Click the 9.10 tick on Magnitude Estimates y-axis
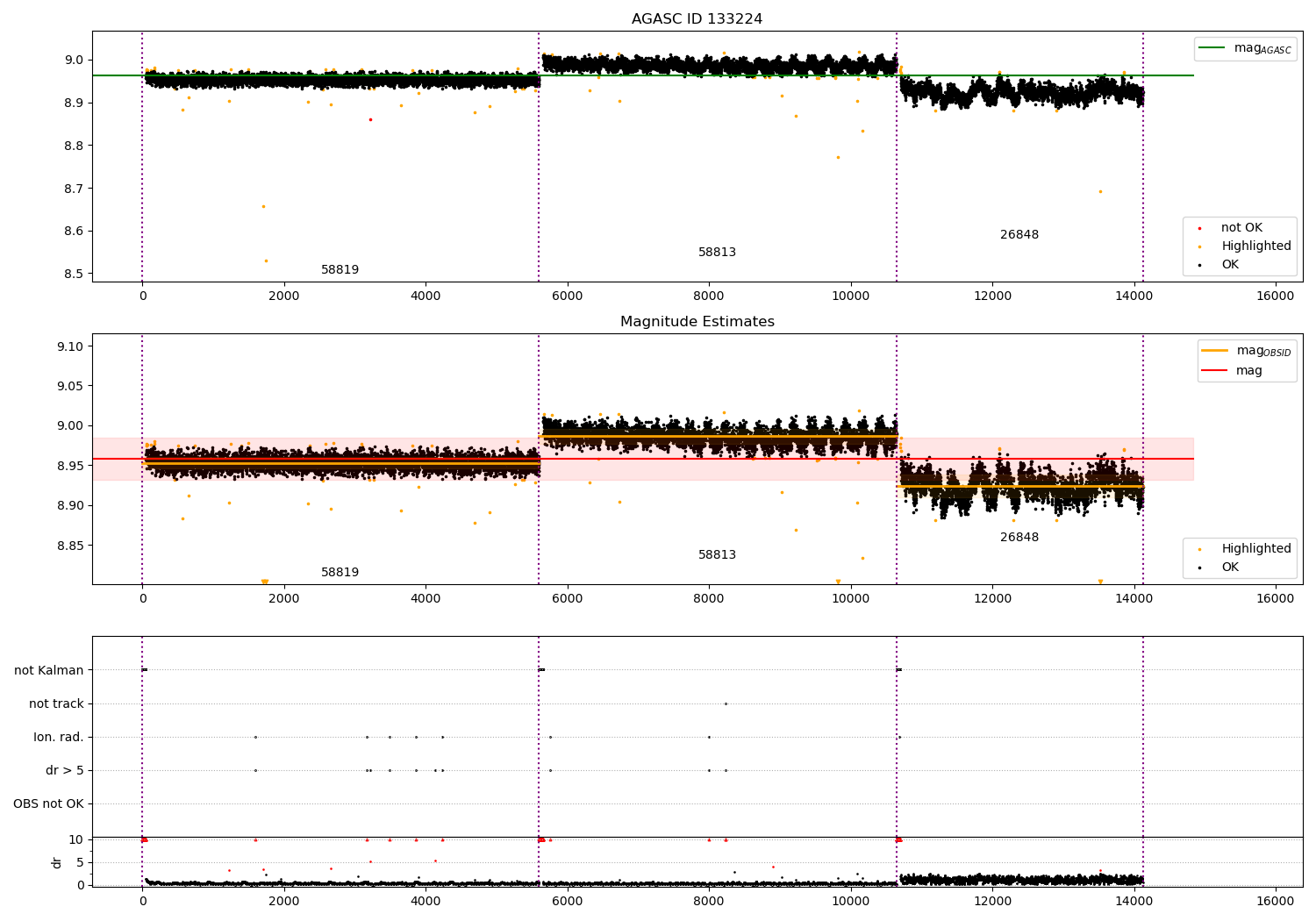 (x=69, y=347)
